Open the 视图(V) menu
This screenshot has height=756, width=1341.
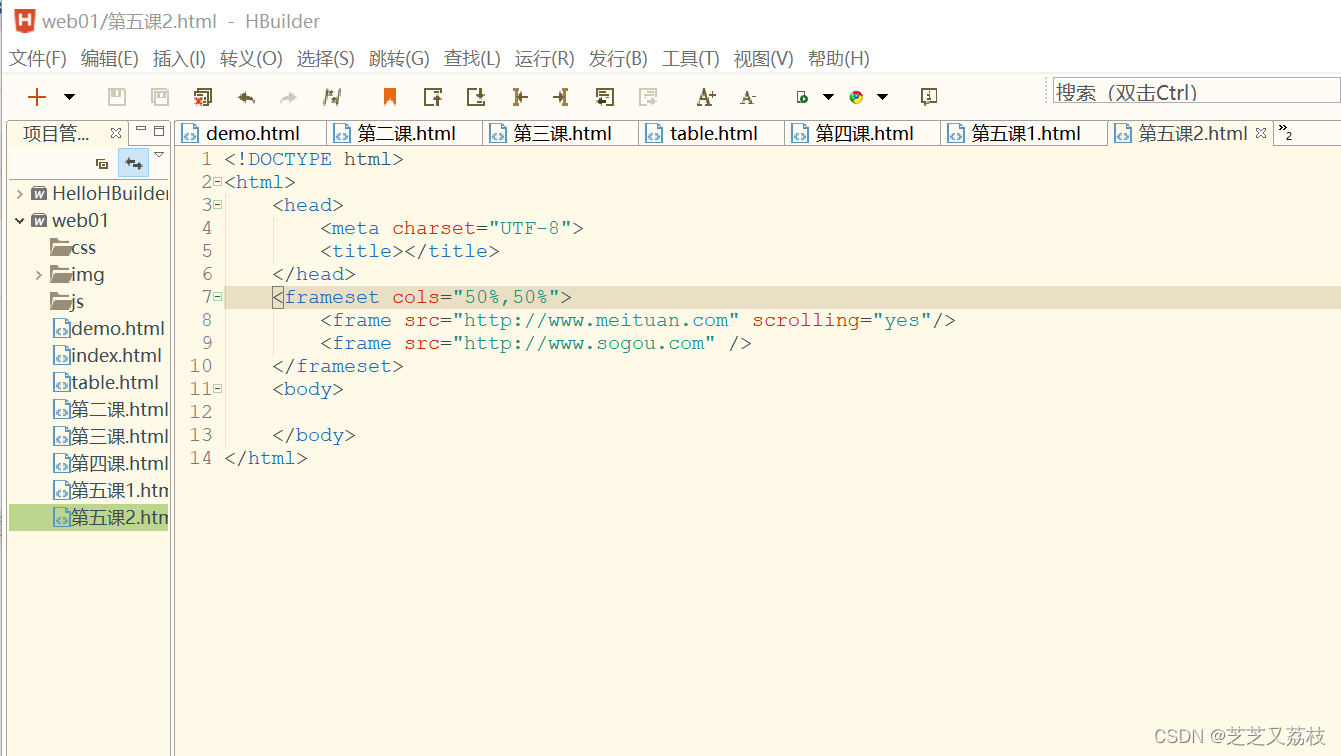pos(764,59)
